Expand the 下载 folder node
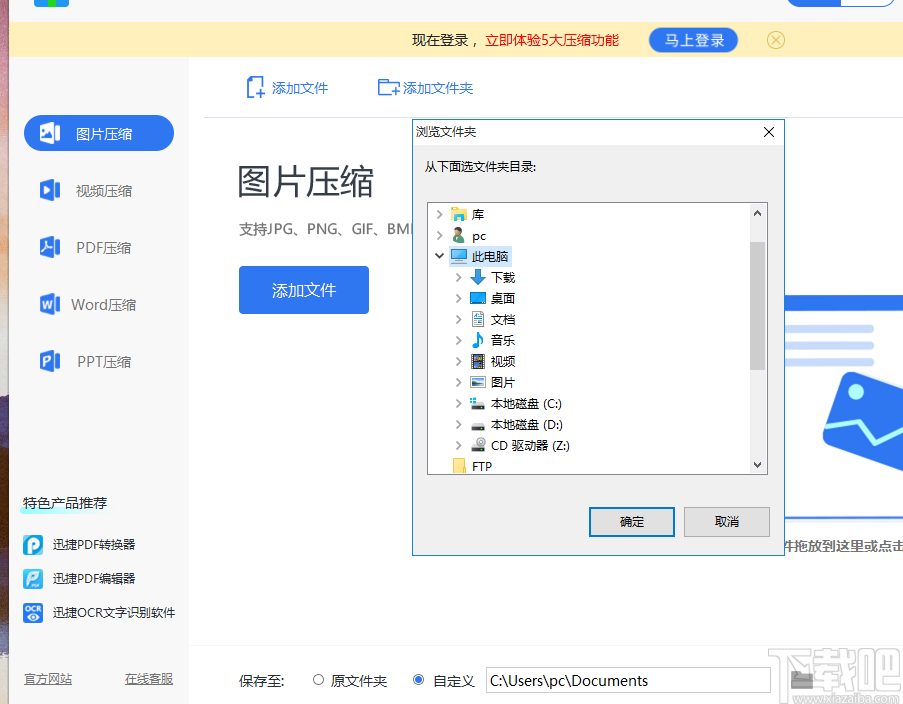The width and height of the screenshot is (903, 704). [x=458, y=277]
